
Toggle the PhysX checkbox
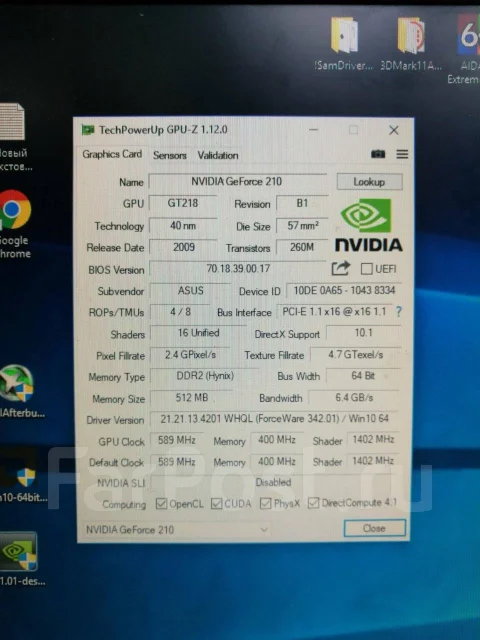coord(265,503)
